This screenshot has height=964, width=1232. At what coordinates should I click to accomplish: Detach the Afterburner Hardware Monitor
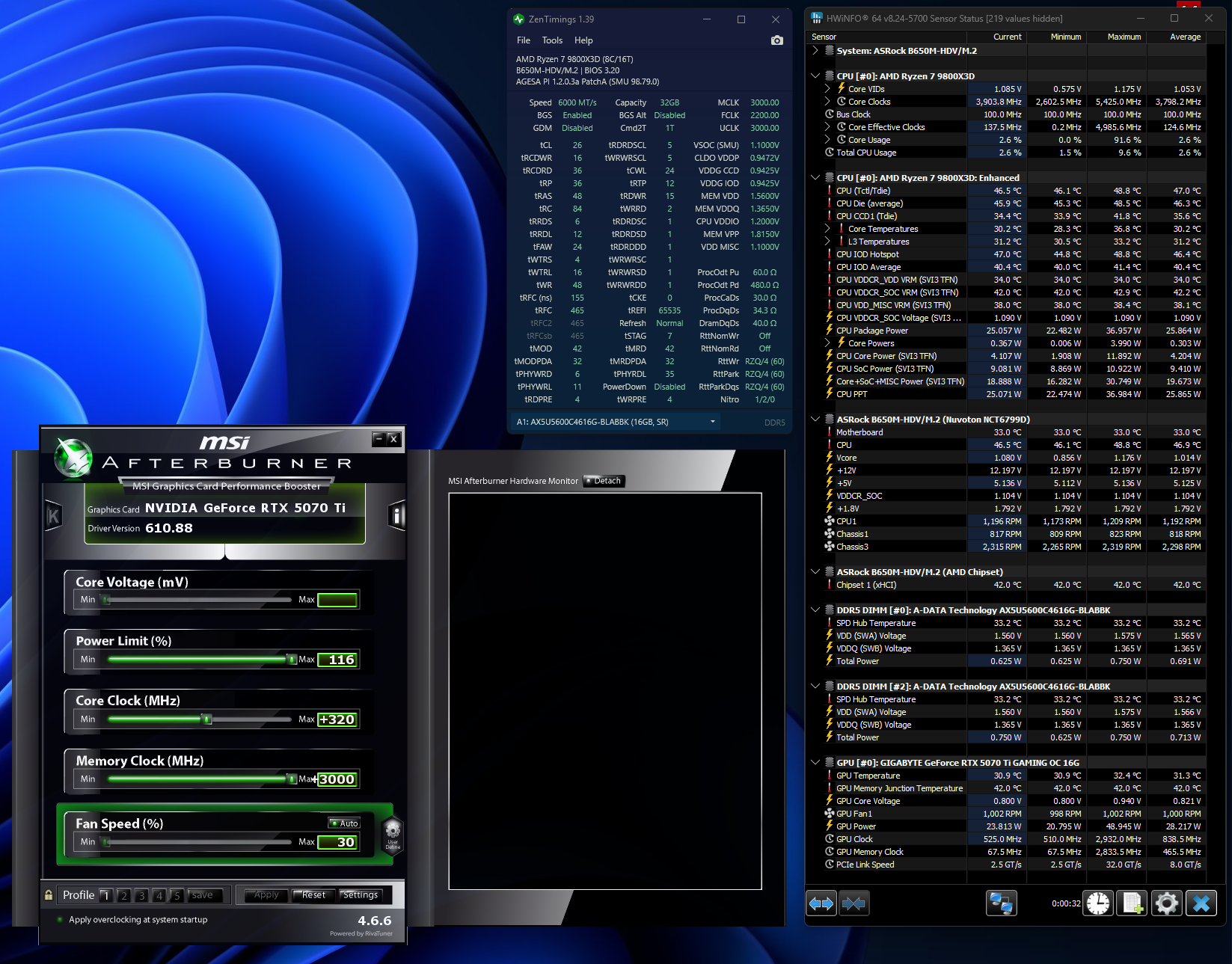click(604, 481)
